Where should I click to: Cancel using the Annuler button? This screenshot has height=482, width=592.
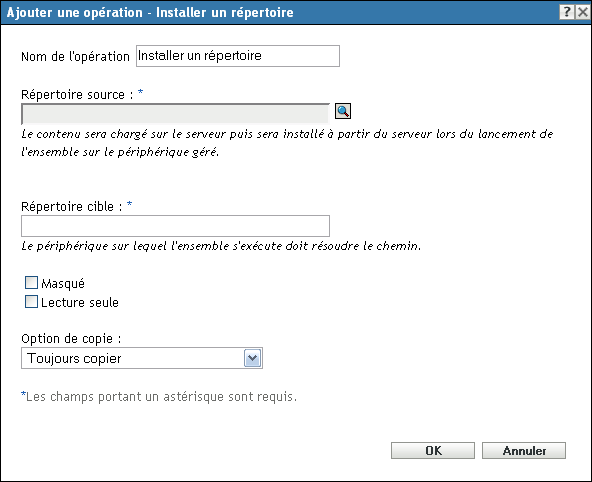click(x=524, y=451)
